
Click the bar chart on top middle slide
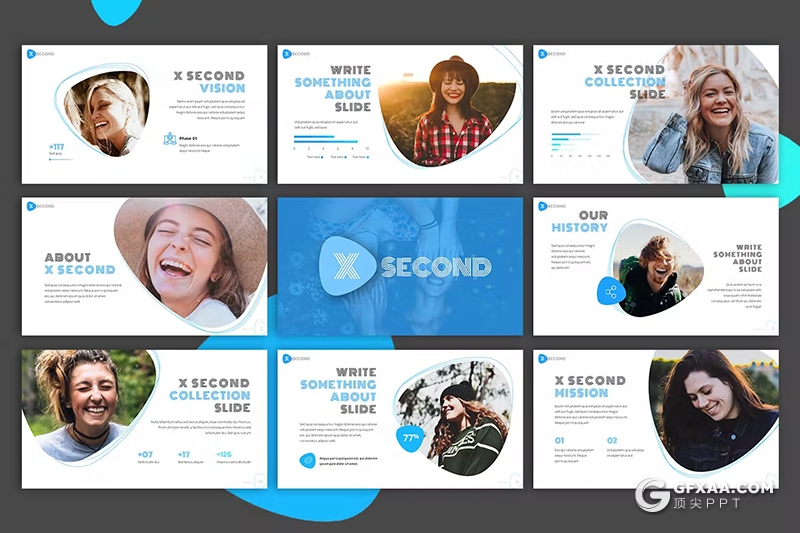332,146
